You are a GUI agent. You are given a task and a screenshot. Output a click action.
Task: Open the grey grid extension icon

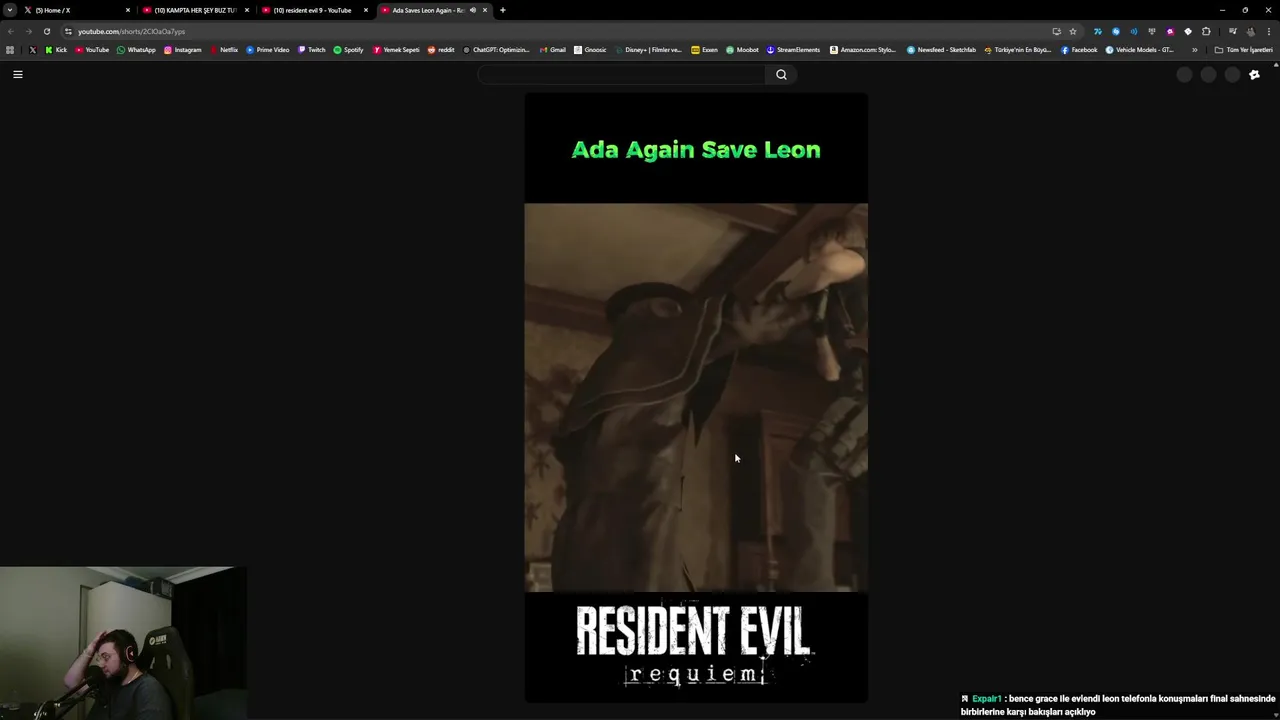click(x=1152, y=31)
